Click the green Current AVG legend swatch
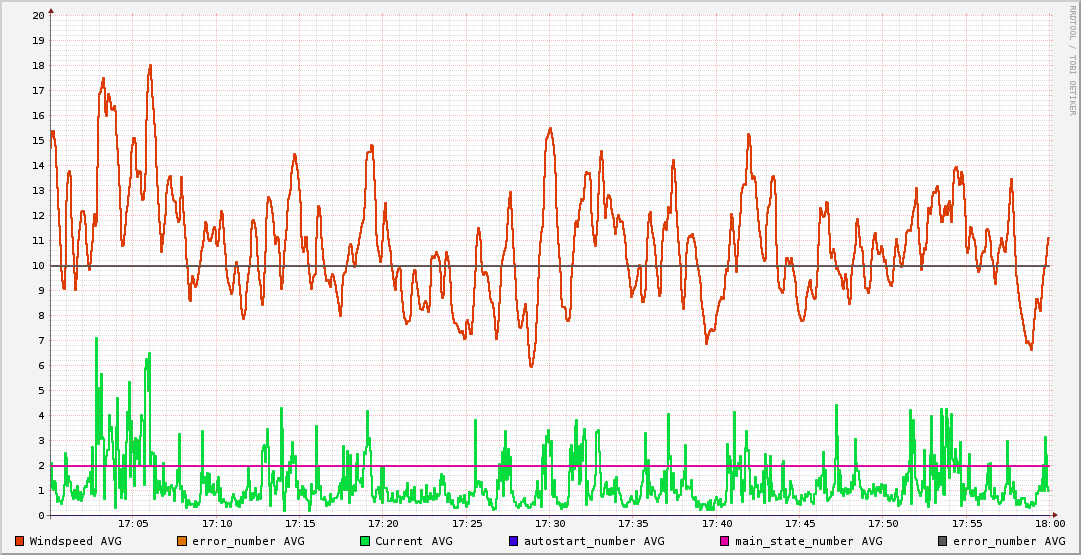This screenshot has width=1081, height=555. (x=365, y=541)
